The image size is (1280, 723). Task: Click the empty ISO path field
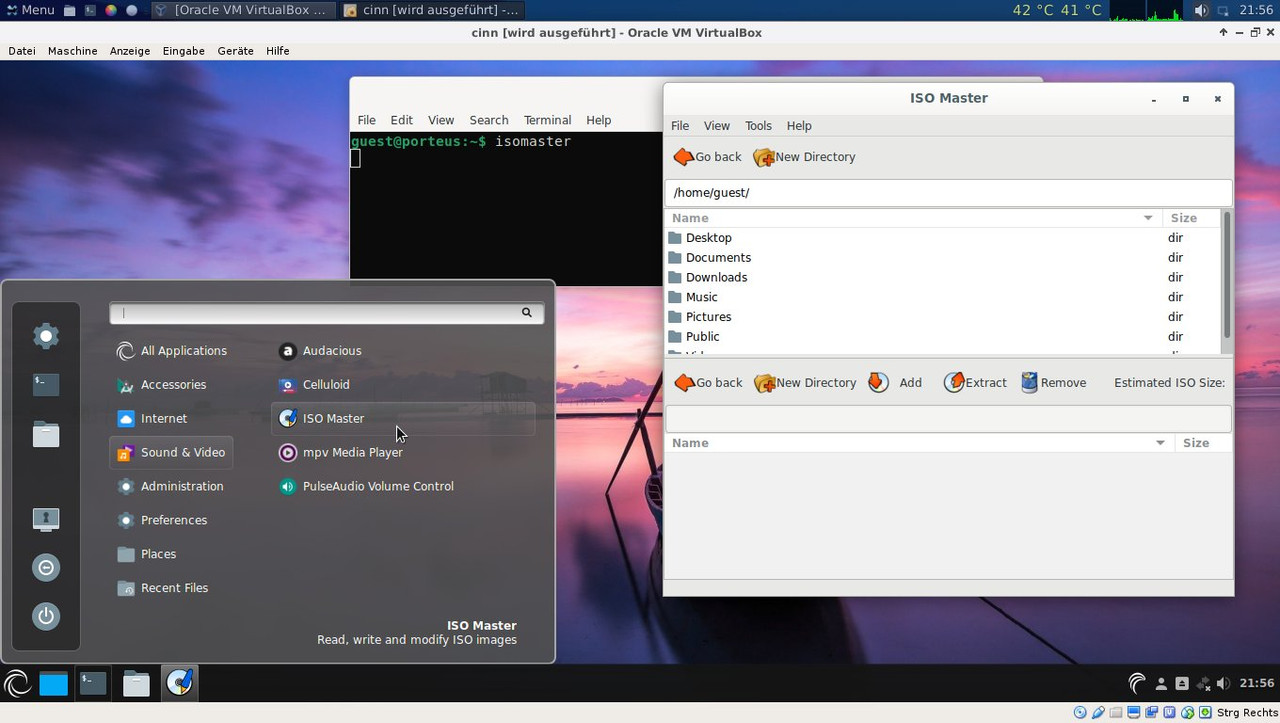point(948,419)
